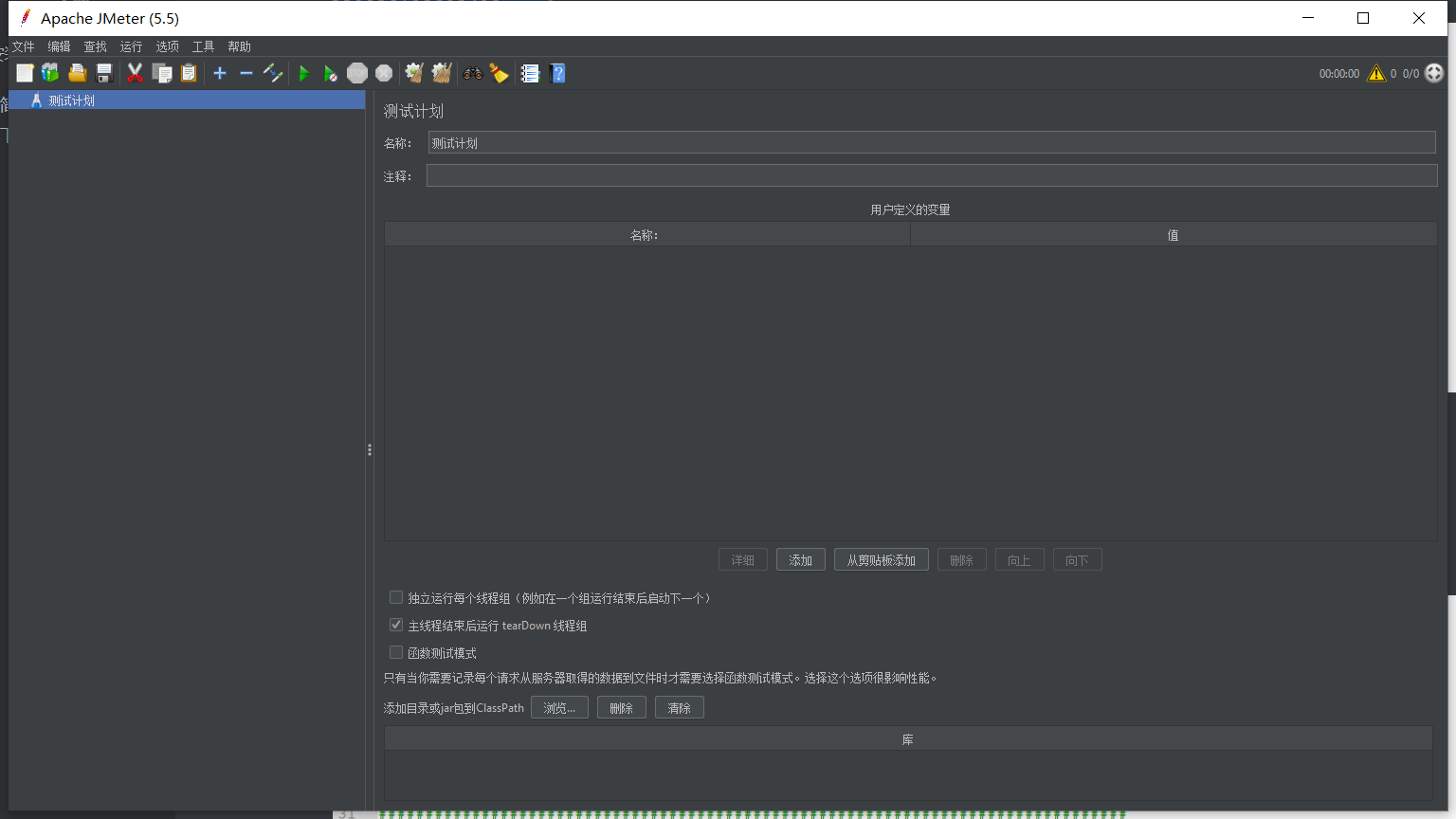Click the Open file folder icon
1456x819 pixels.
[78, 73]
